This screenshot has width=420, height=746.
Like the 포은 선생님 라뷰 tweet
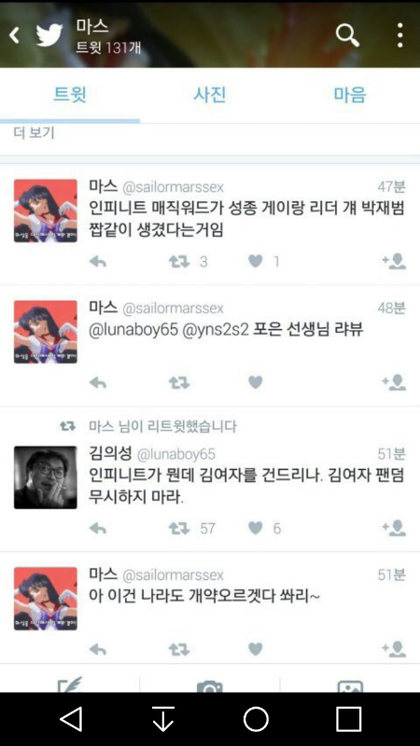pyautogui.click(x=255, y=382)
